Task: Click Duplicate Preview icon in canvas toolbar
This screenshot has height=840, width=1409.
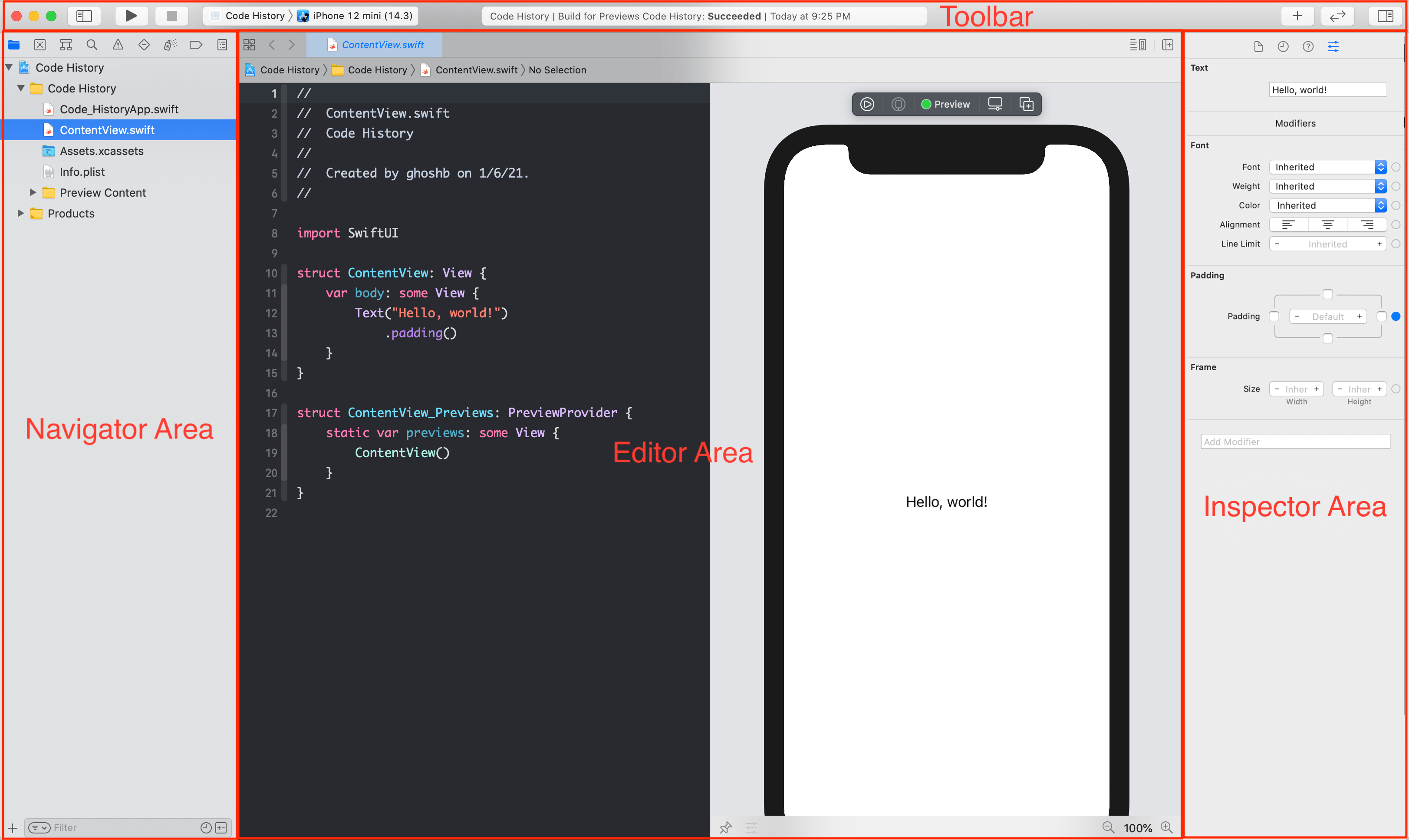Action: pos(1026,104)
